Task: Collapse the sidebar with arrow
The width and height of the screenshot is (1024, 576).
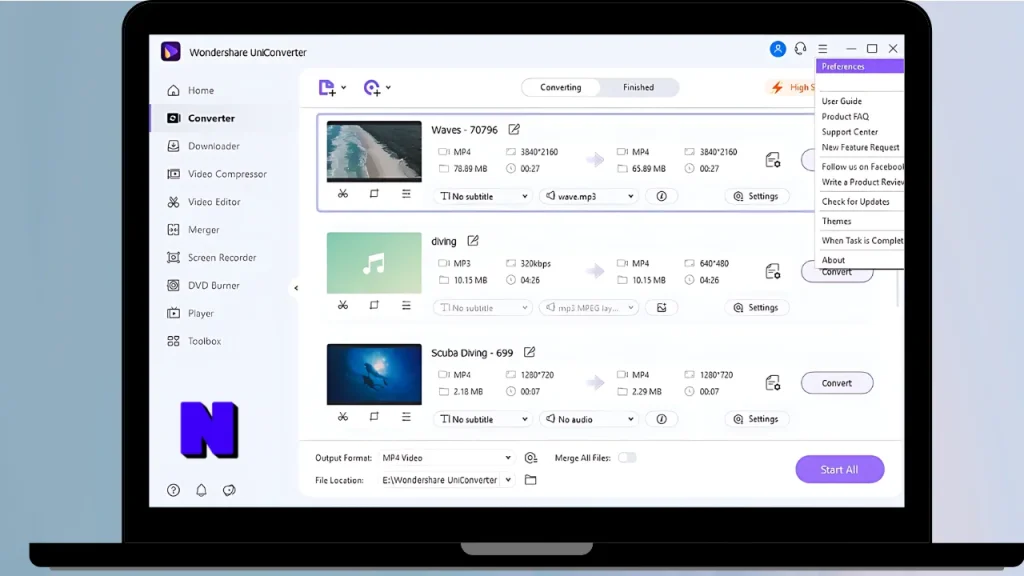Action: click(296, 288)
